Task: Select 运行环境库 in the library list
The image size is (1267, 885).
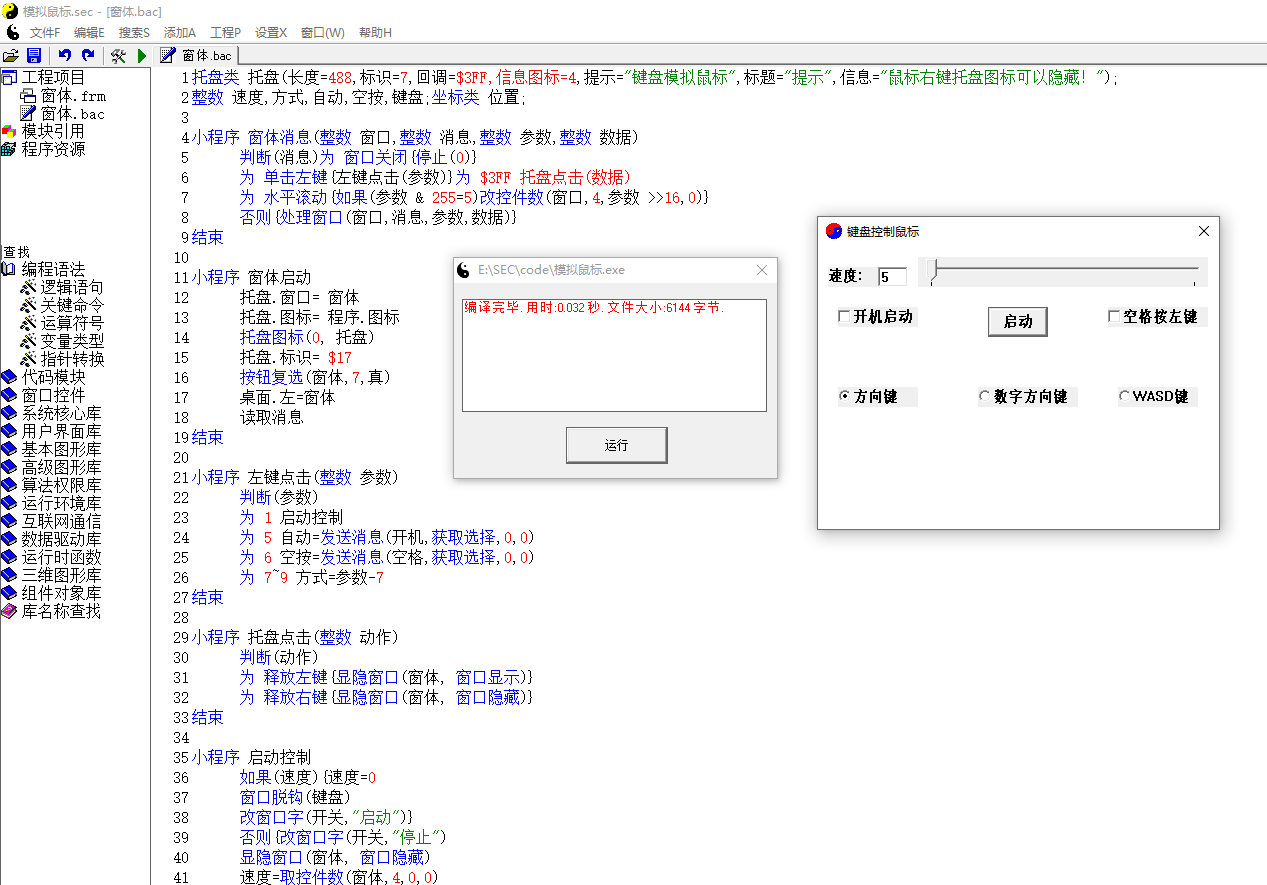Action: coord(61,503)
